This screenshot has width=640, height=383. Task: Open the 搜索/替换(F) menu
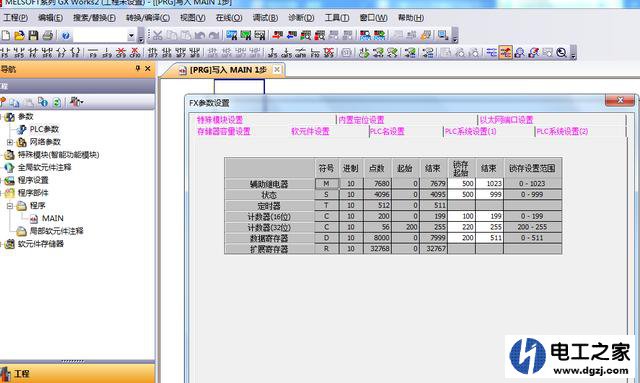[x=94, y=18]
